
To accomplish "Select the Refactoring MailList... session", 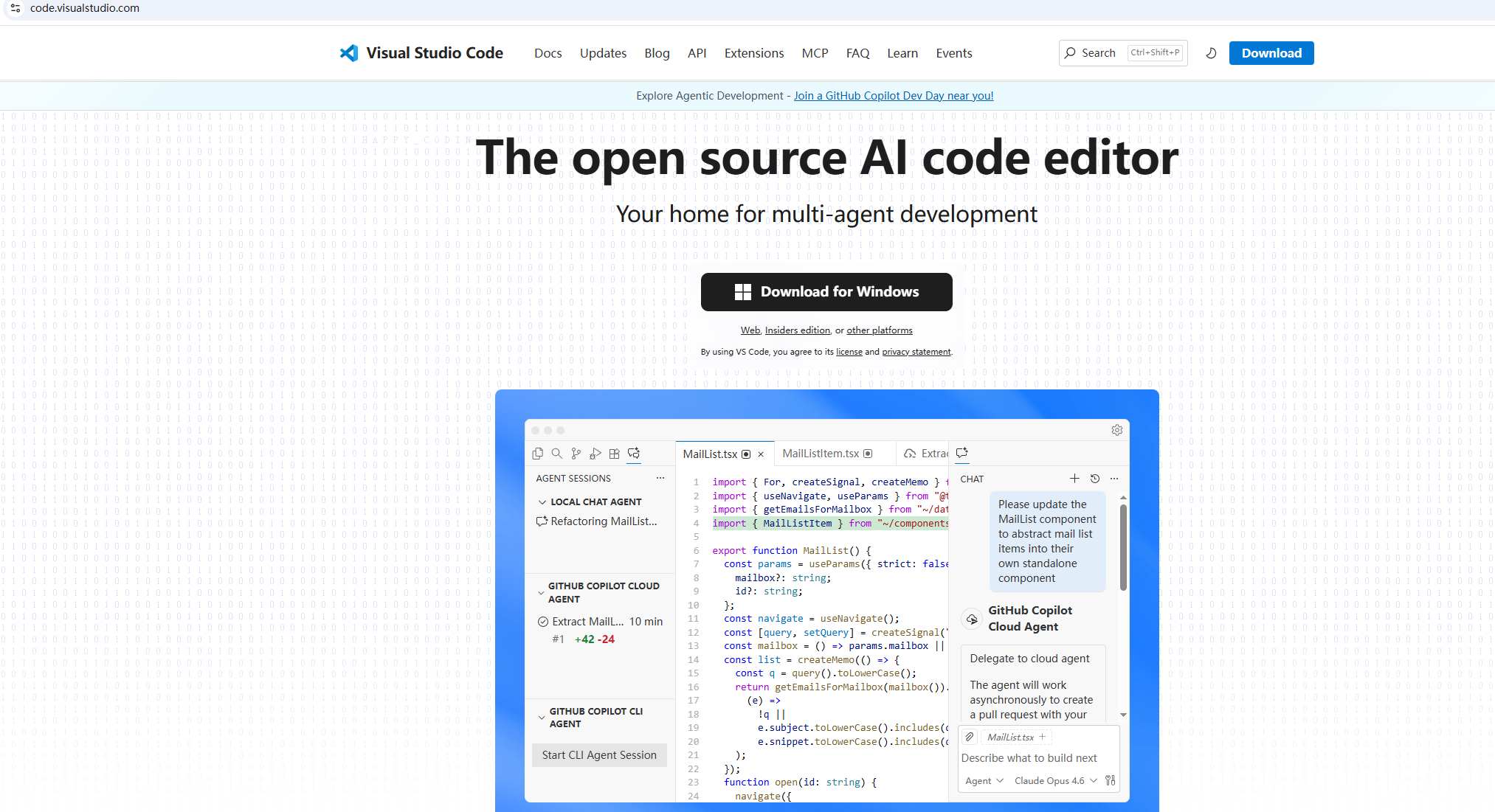I will click(597, 521).
